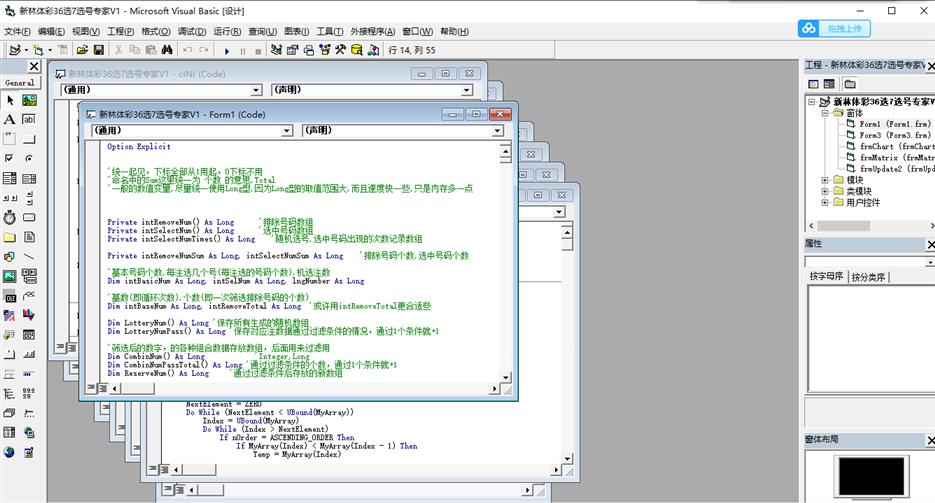935x503 pixels.
Task: Open the 调试(D) menu
Action: (192, 32)
